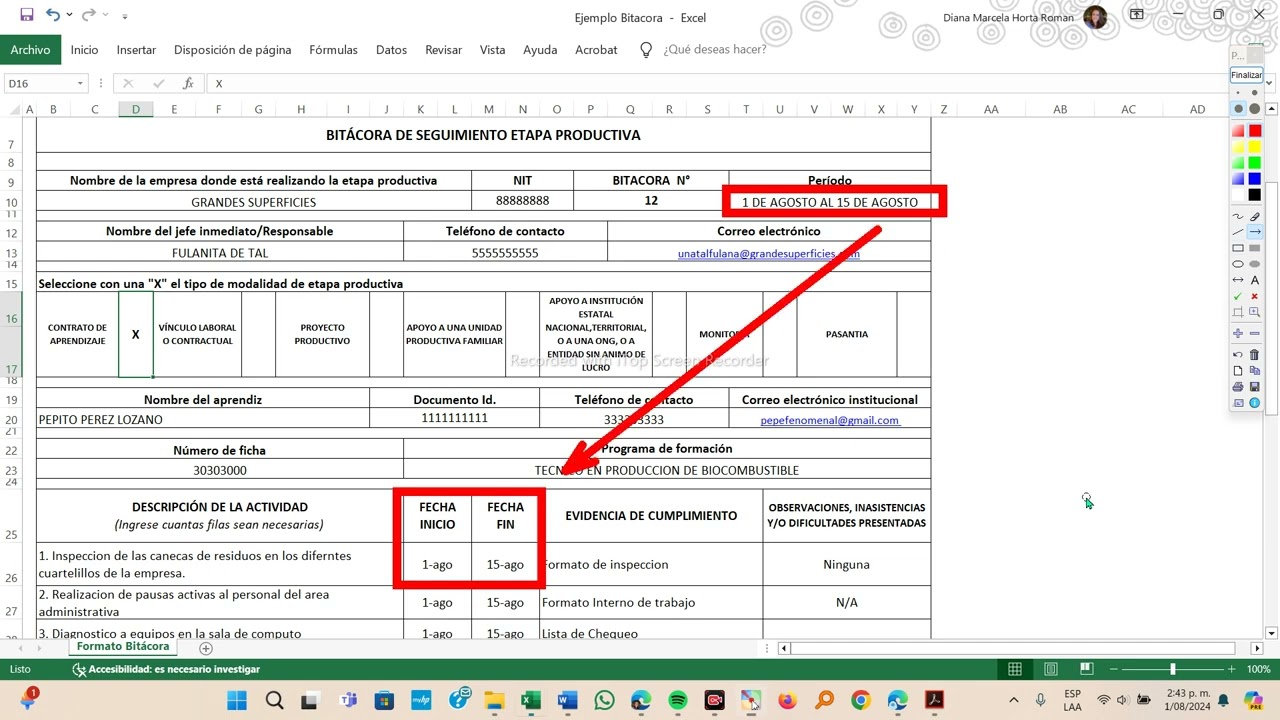The height and width of the screenshot is (720, 1280).
Task: Save the workbook with the floppy icon
Action: pos(26,15)
